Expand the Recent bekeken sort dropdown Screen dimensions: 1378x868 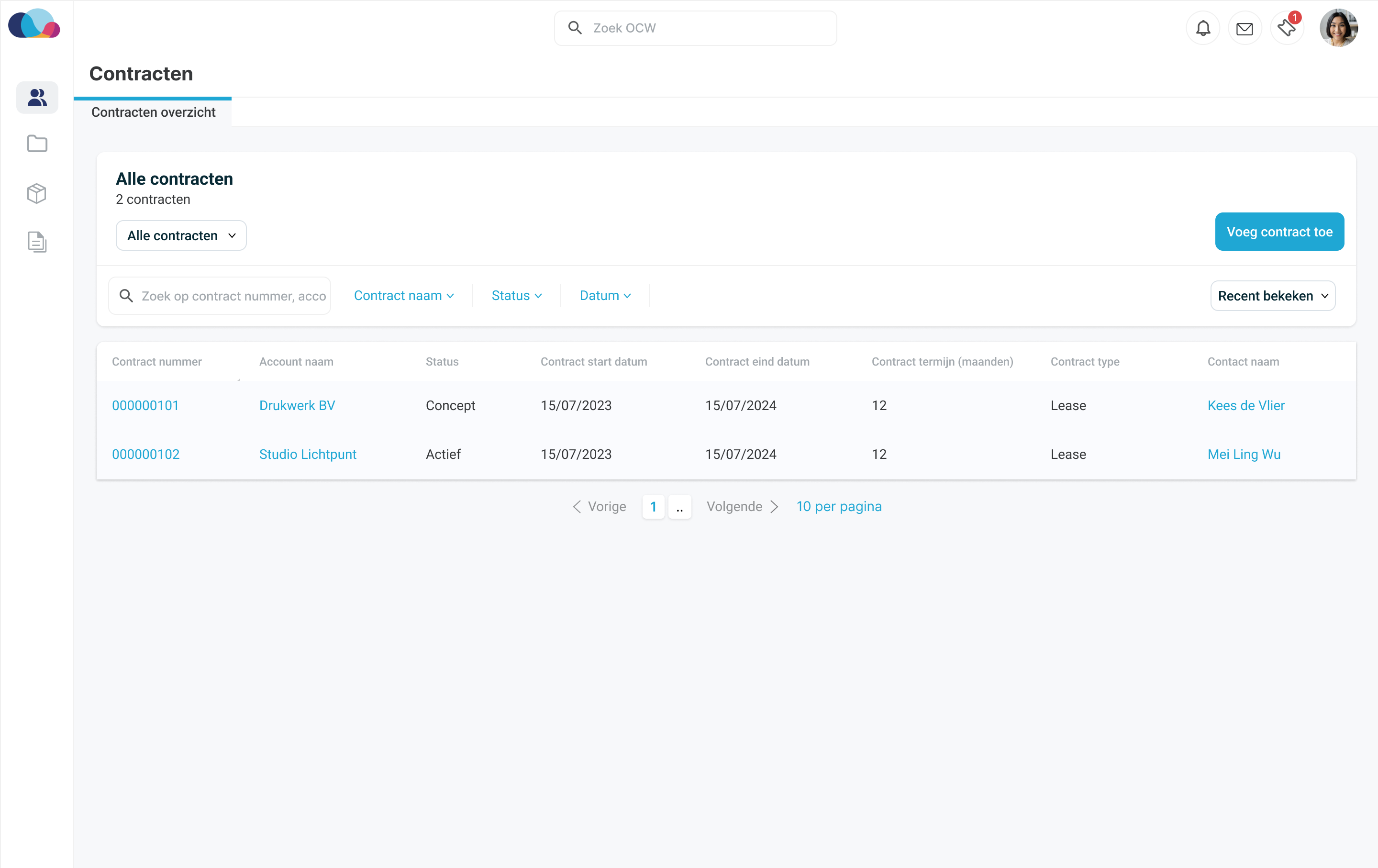pyautogui.click(x=1273, y=296)
